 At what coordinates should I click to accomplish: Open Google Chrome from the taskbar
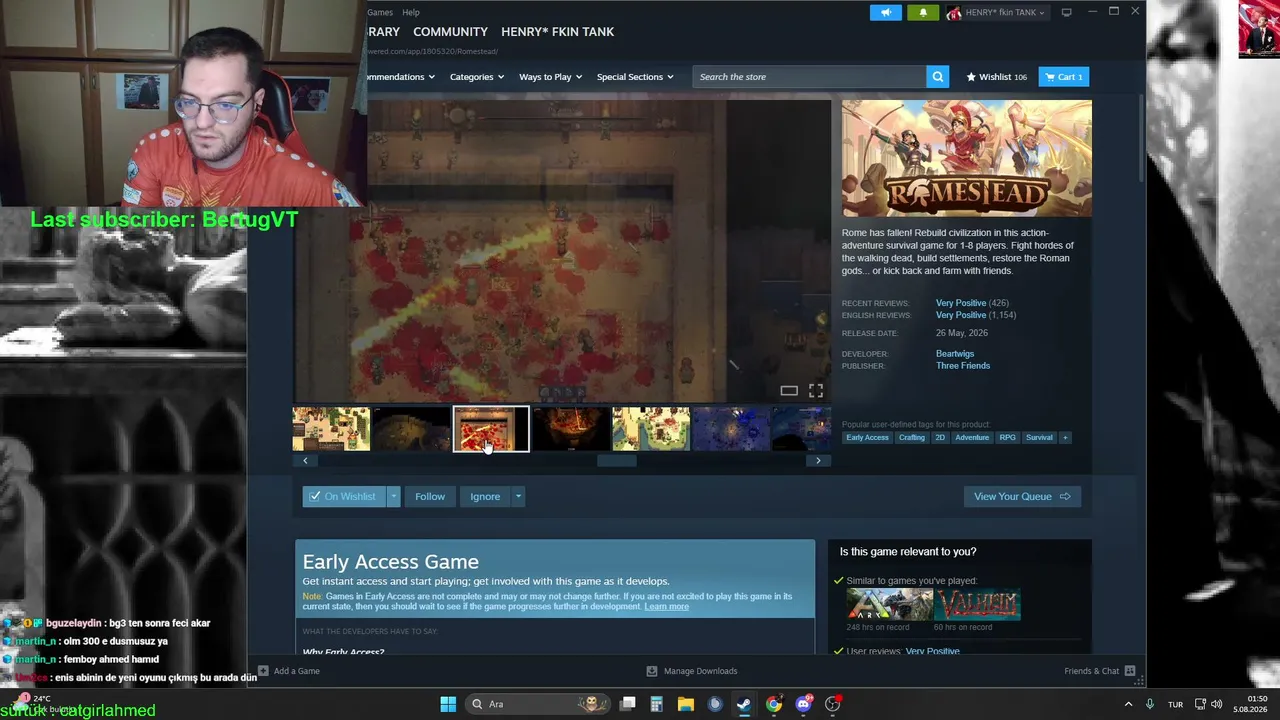[774, 704]
